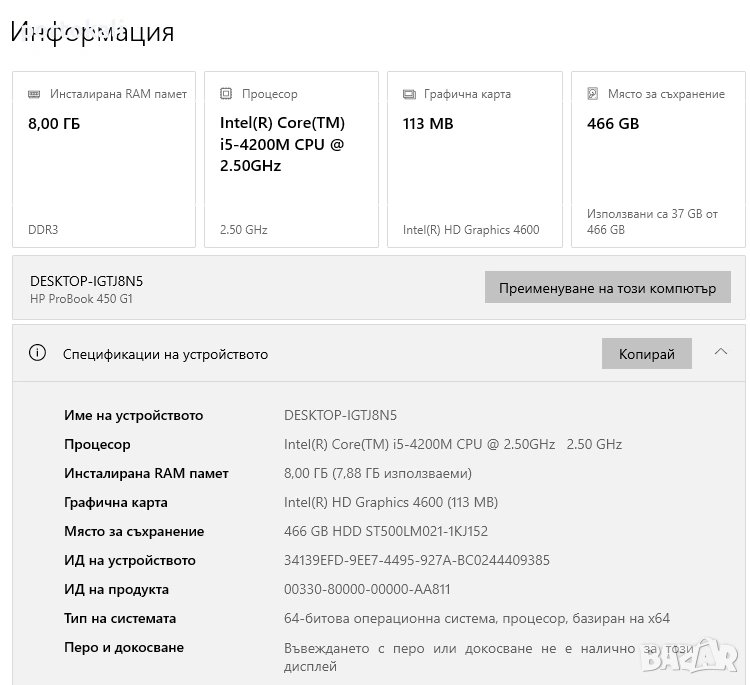Image resolution: width=750 pixels, height=685 pixels.
Task: Click the Копирай button
Action: click(x=647, y=354)
